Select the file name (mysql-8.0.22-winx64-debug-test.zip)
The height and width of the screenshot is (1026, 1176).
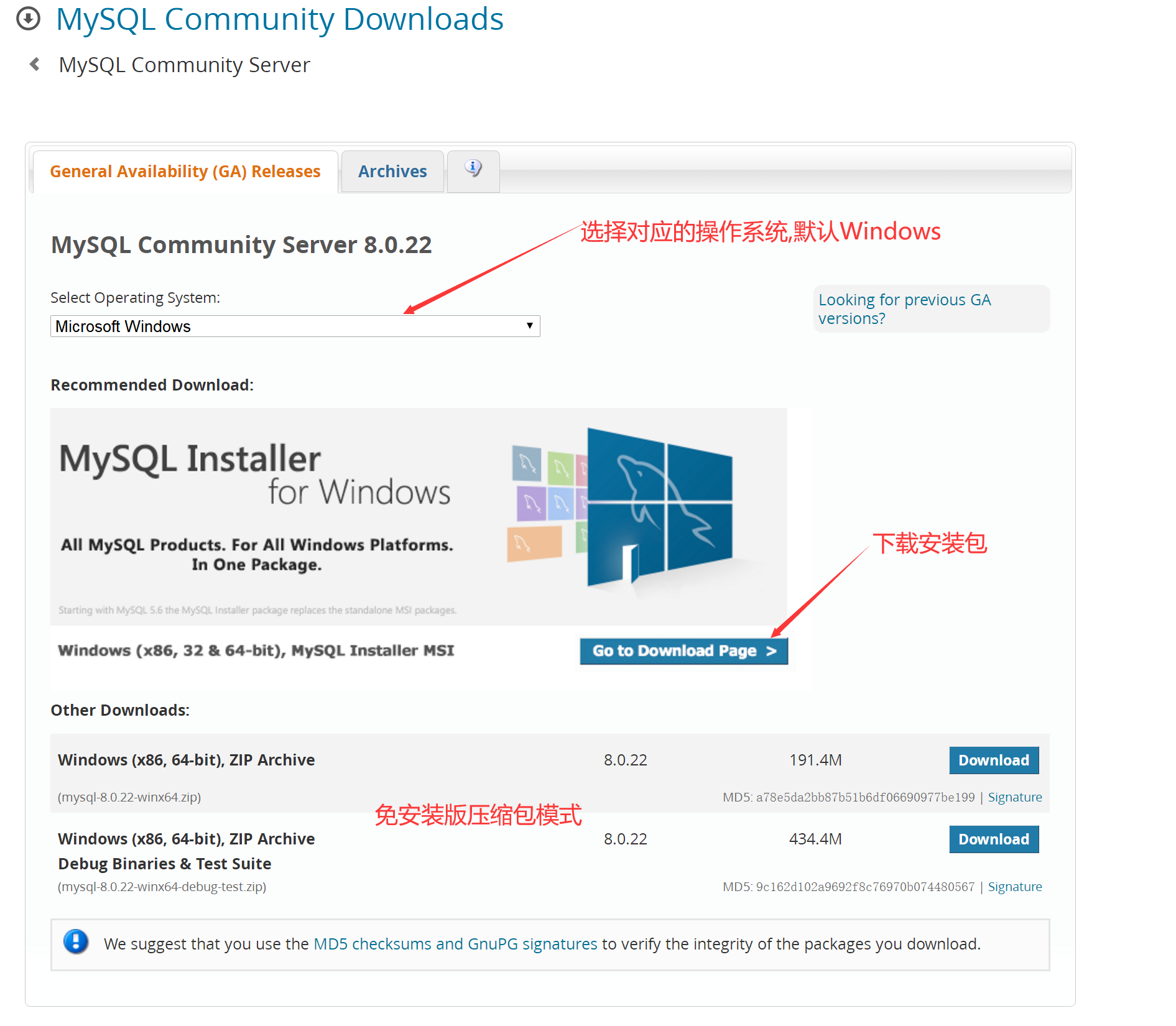162,887
